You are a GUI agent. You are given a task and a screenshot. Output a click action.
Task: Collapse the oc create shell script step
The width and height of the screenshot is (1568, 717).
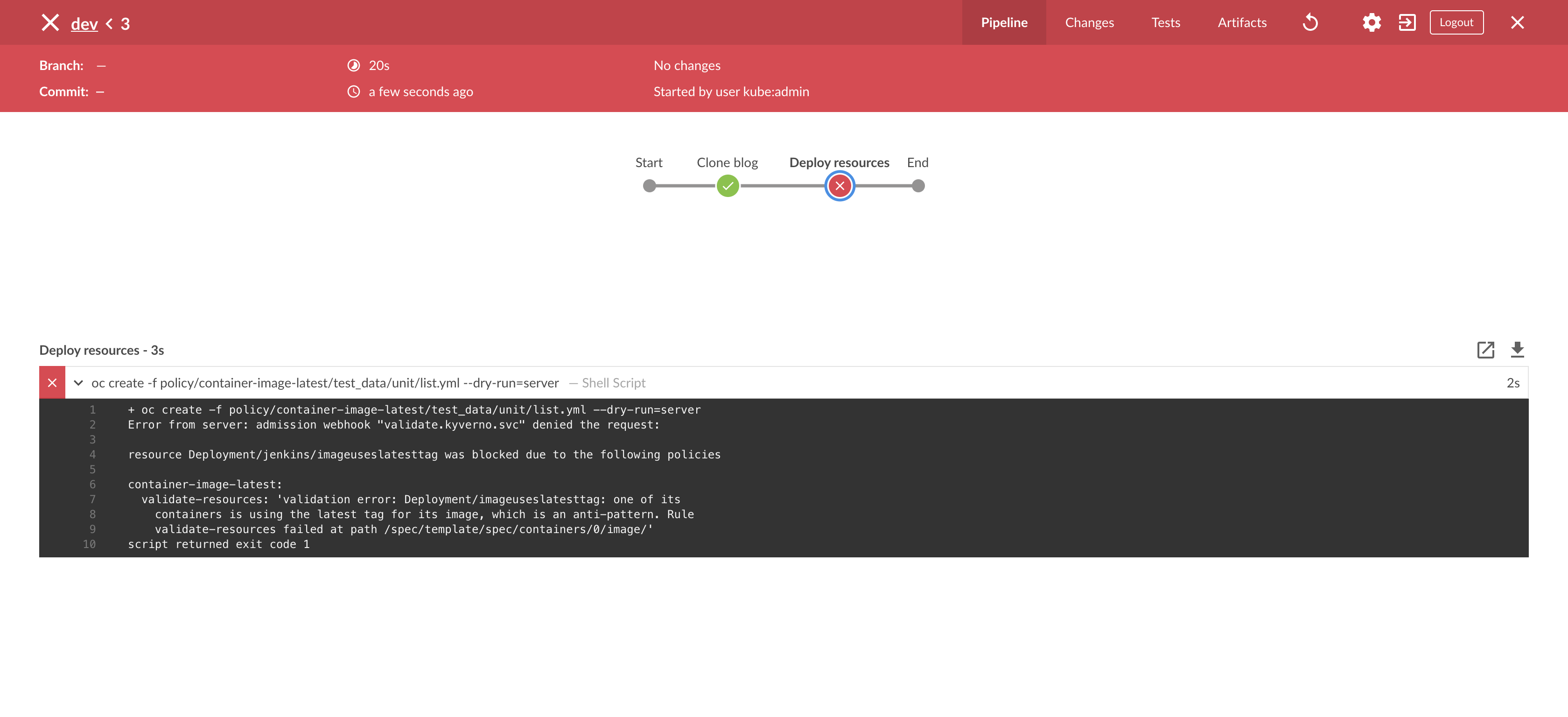click(x=78, y=383)
